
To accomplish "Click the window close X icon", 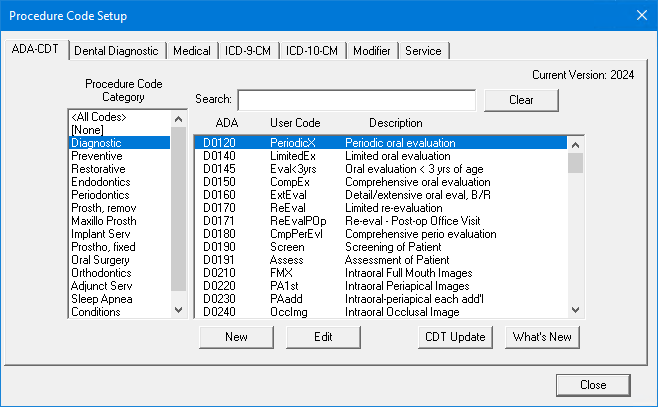I will [641, 15].
